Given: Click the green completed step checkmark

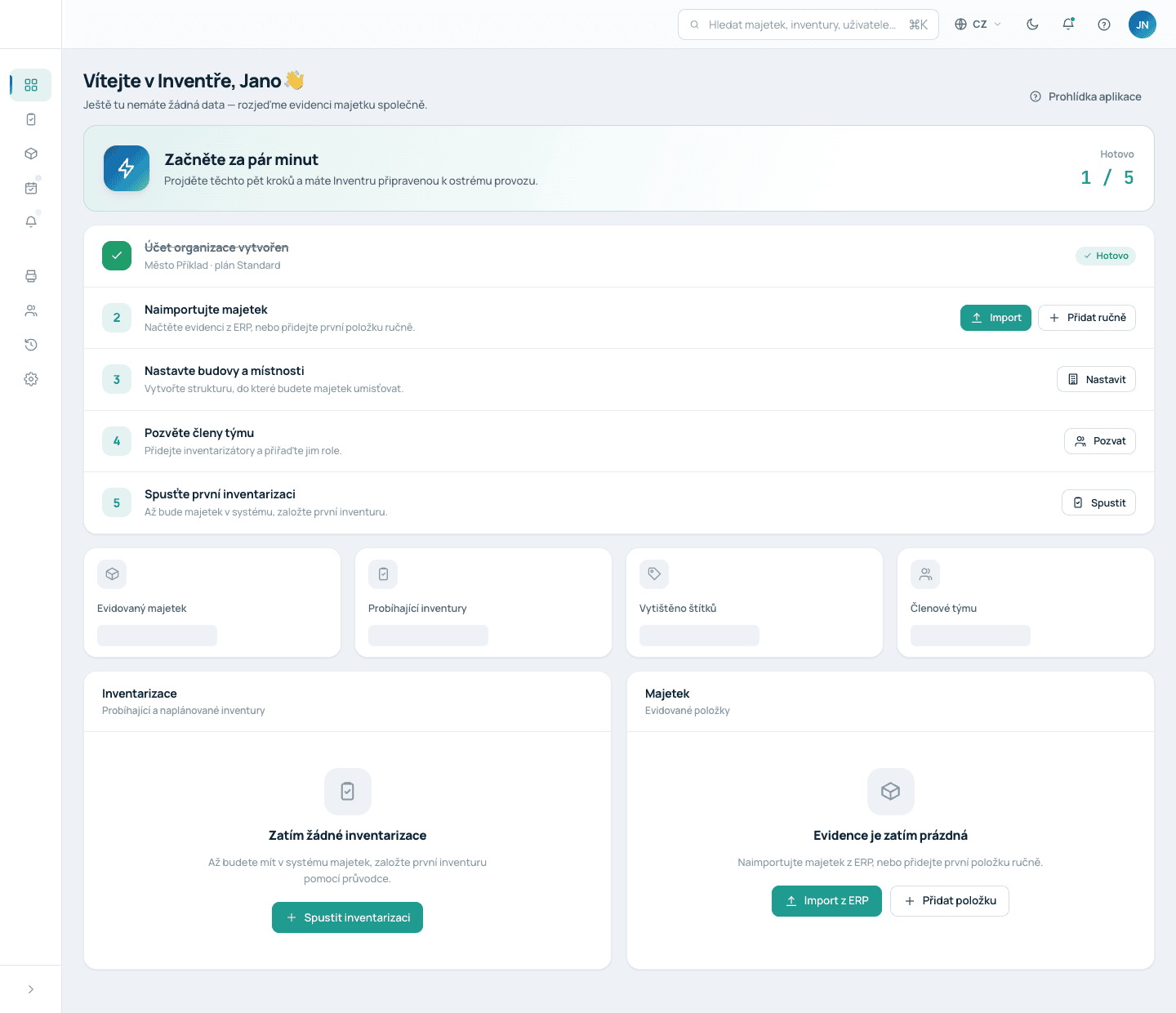Looking at the screenshot, I should [x=117, y=256].
